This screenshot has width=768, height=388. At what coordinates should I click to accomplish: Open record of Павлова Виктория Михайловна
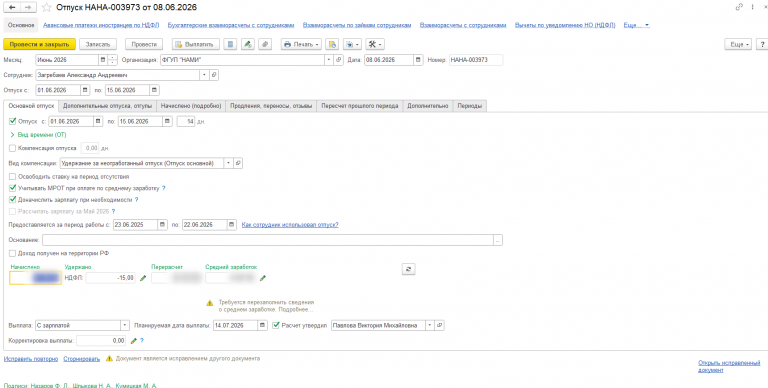pos(439,325)
